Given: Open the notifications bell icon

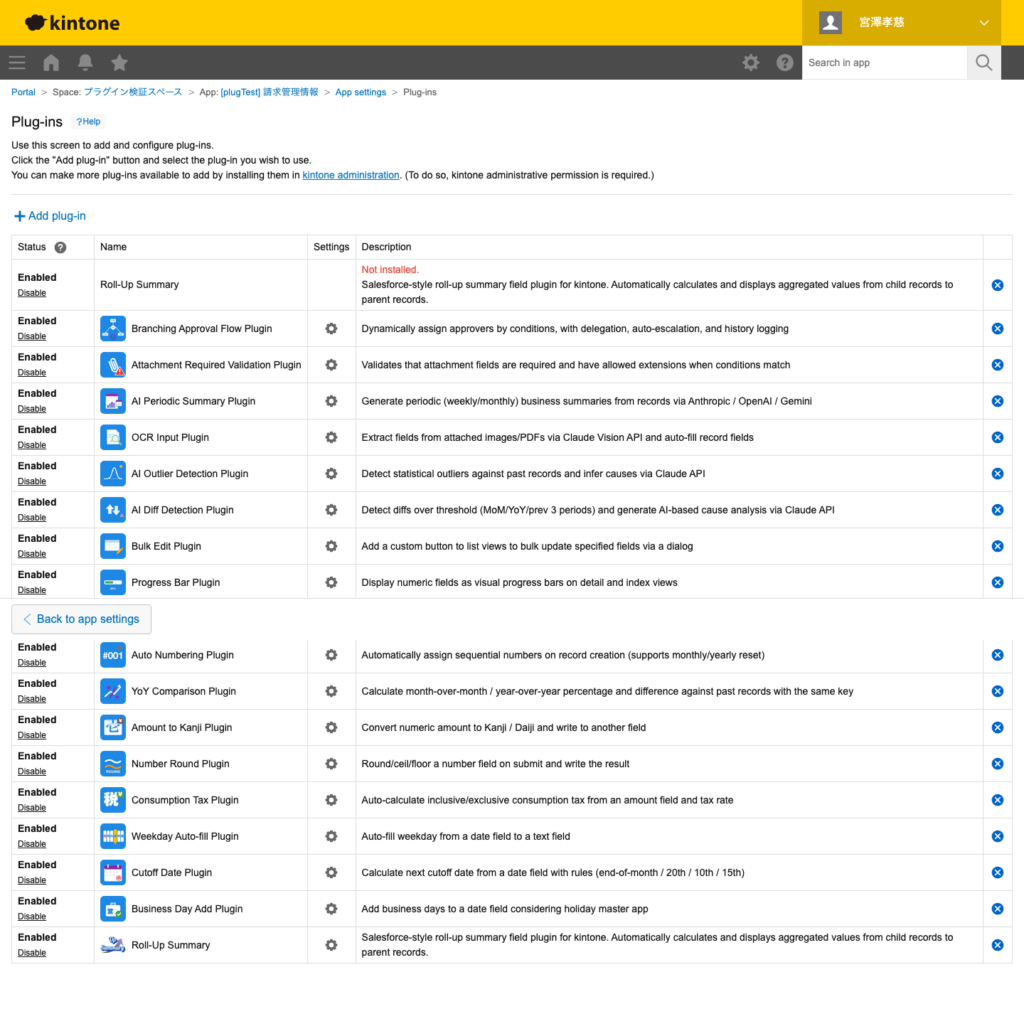Looking at the screenshot, I should pos(85,63).
